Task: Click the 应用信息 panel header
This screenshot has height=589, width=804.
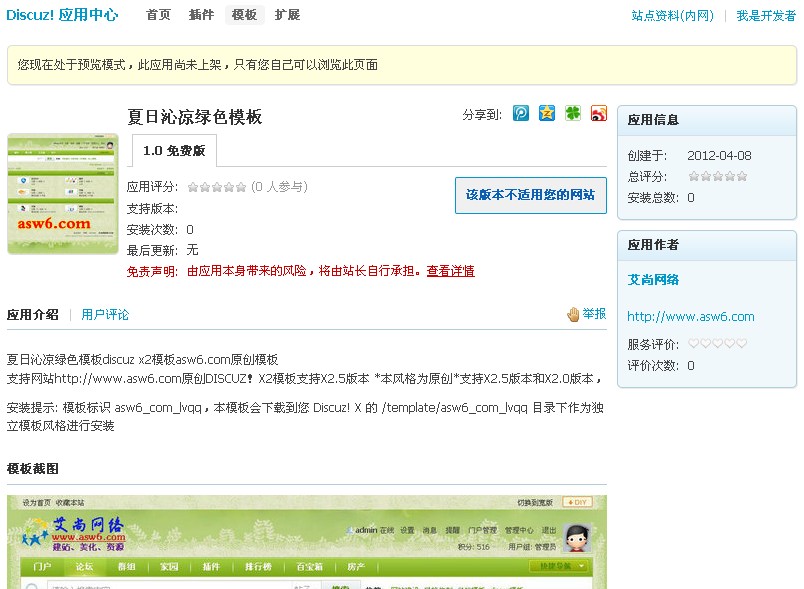Action: point(707,120)
